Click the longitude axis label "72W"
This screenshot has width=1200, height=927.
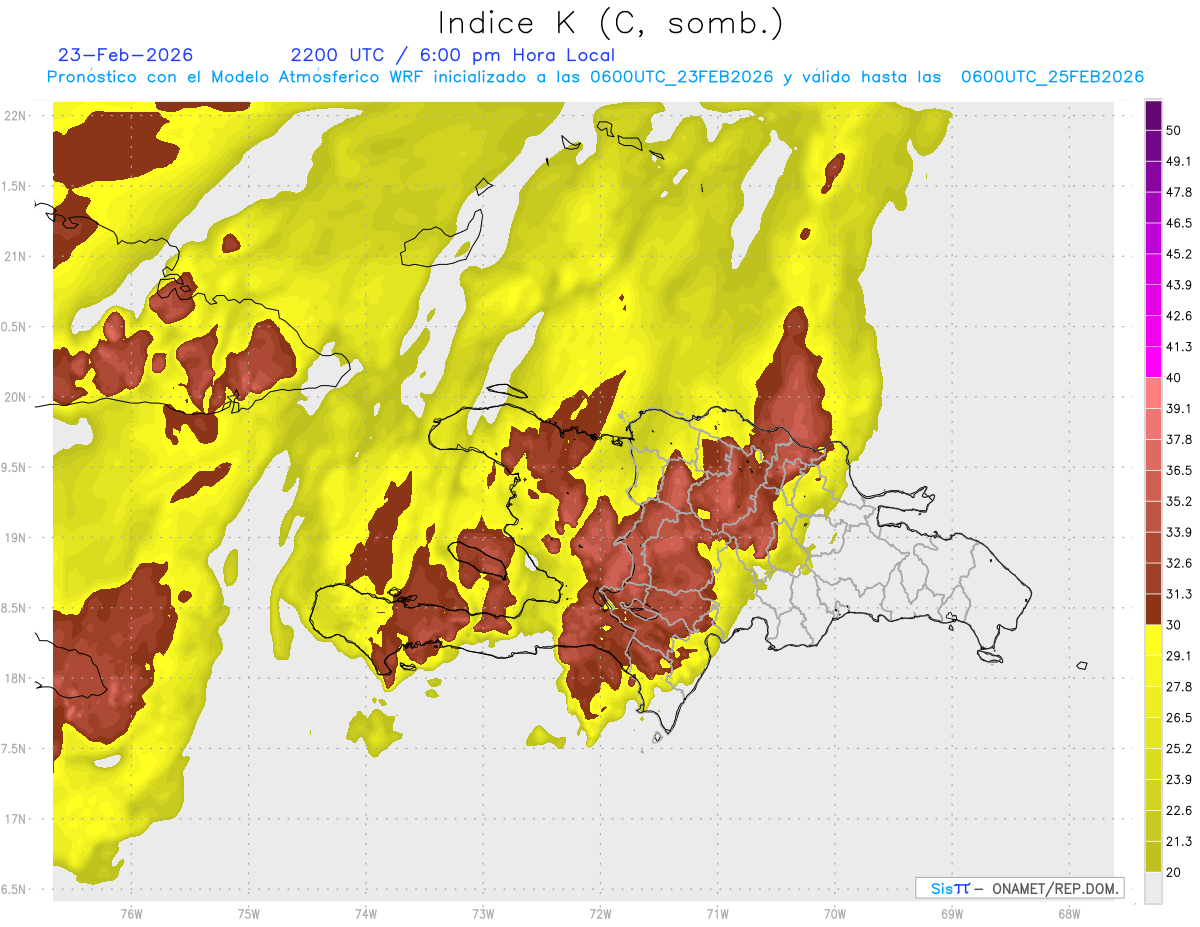(600, 913)
